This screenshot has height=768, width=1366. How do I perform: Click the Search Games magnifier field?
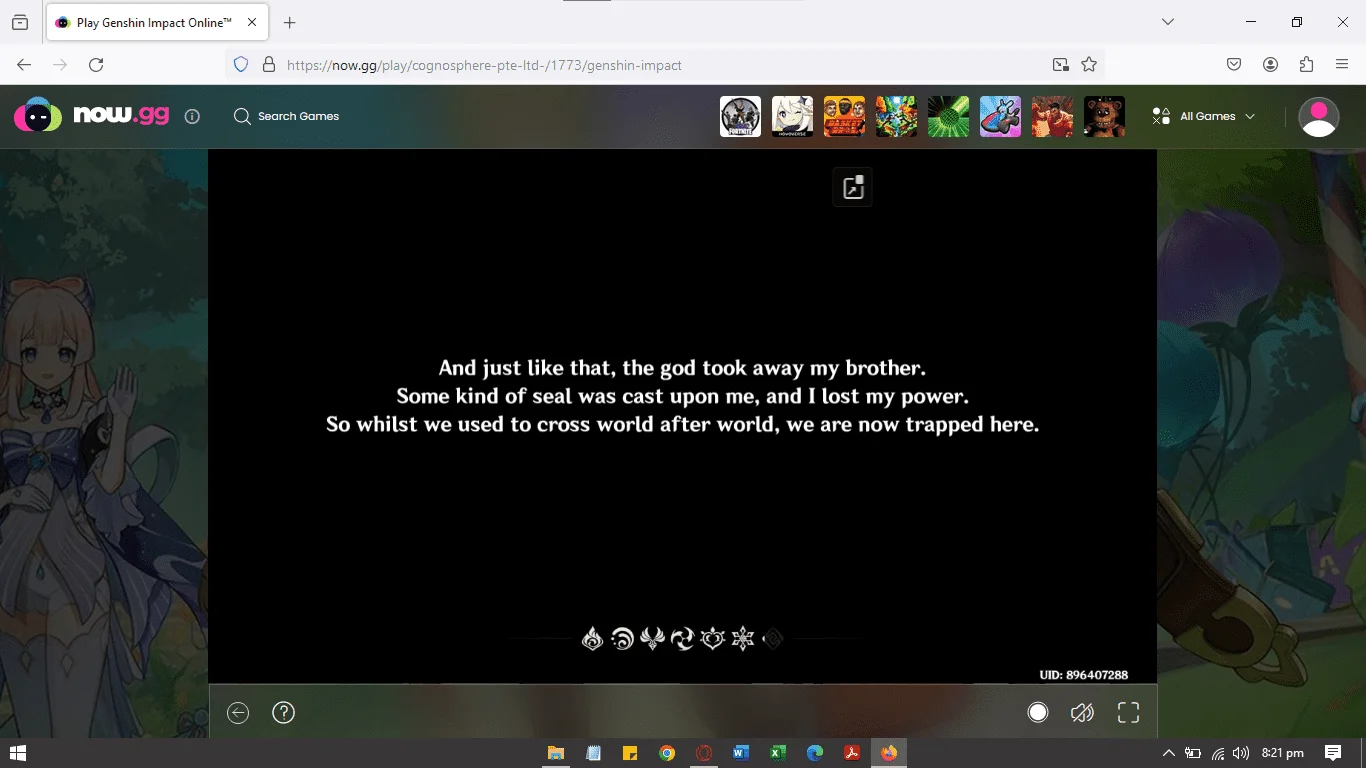286,116
